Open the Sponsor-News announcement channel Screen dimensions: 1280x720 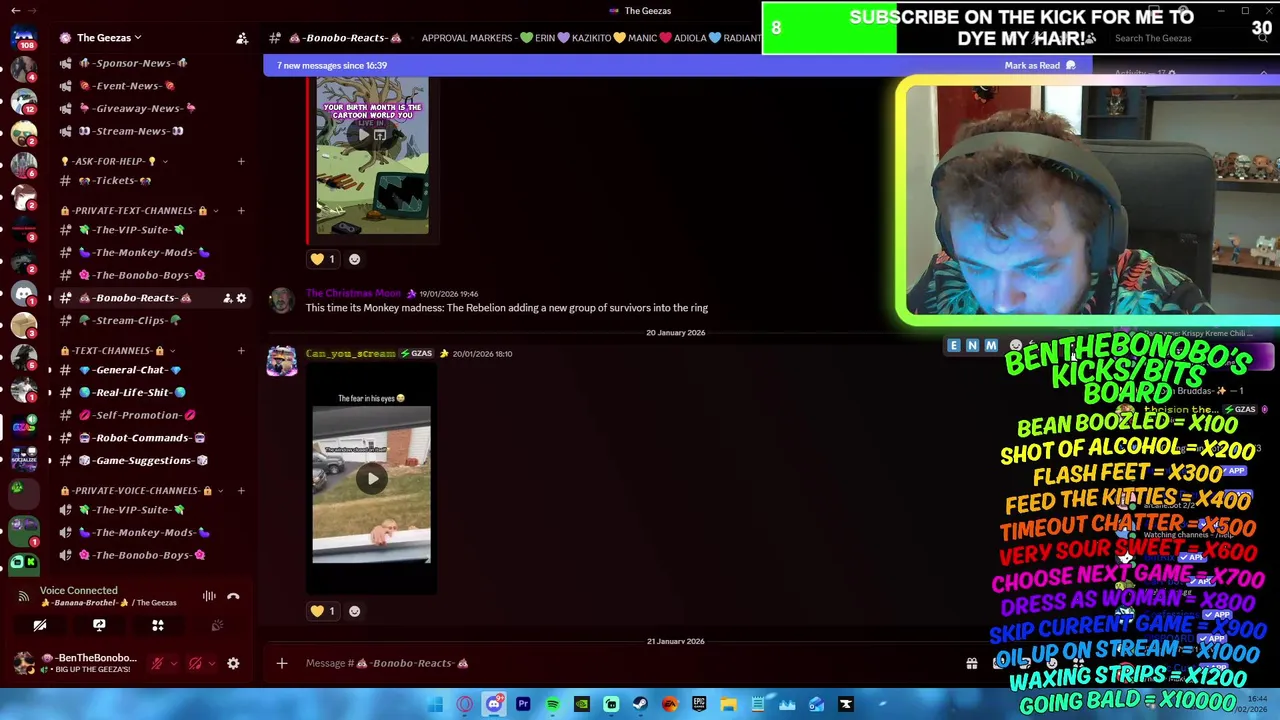pos(134,63)
